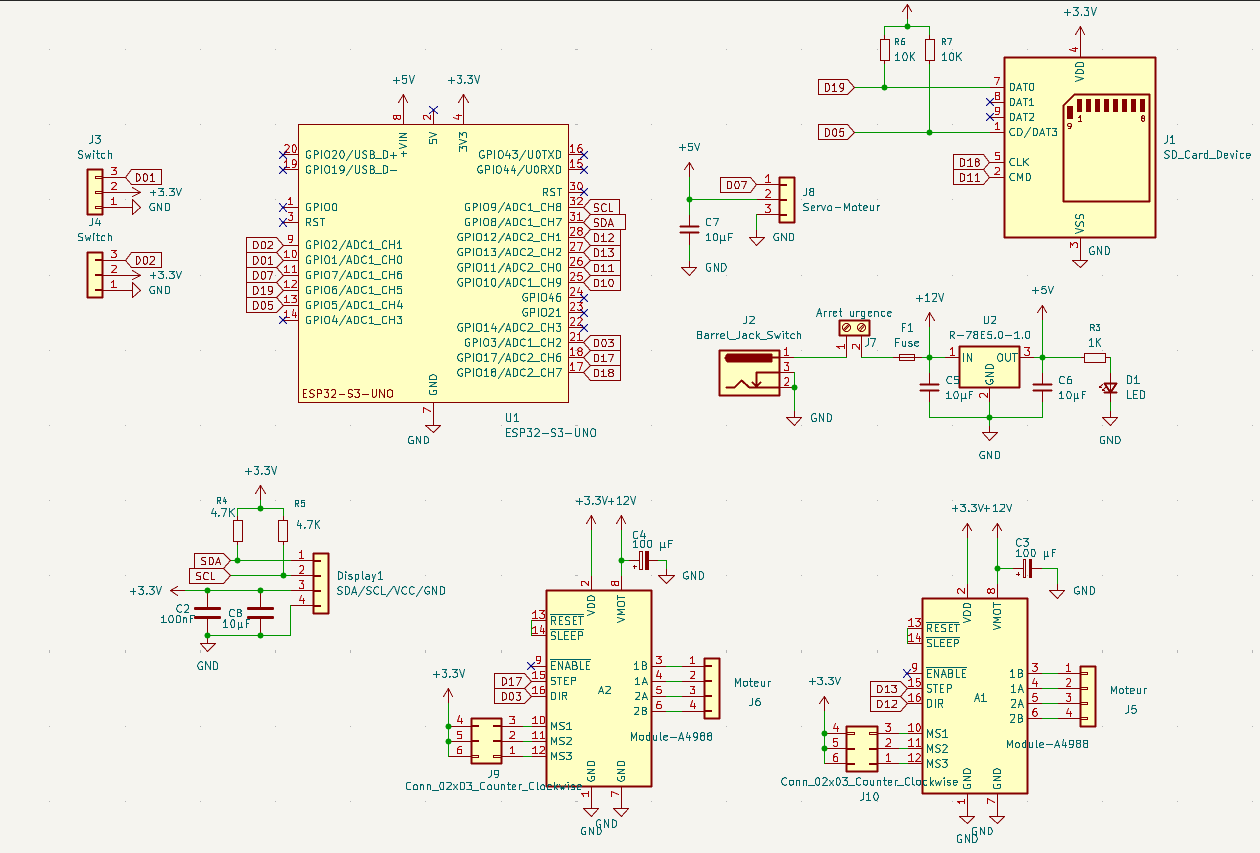Select the Barrel_Jack_Switch J2 symbol

pyautogui.click(x=749, y=373)
